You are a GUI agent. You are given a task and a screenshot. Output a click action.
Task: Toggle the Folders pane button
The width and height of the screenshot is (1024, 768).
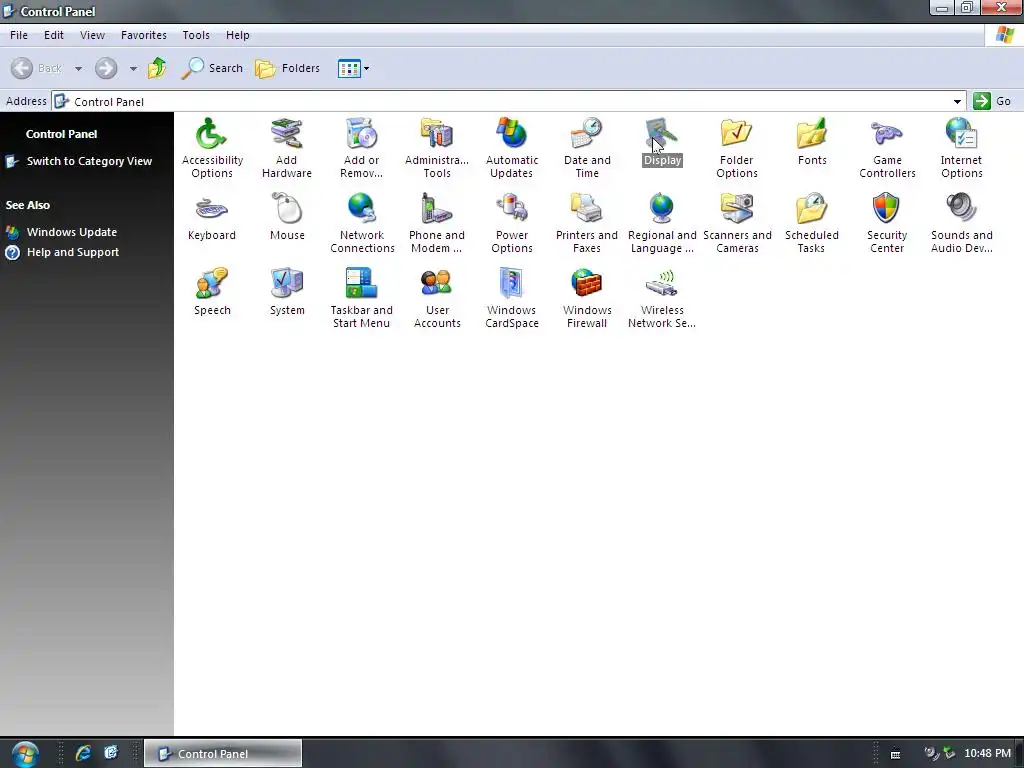coord(287,68)
